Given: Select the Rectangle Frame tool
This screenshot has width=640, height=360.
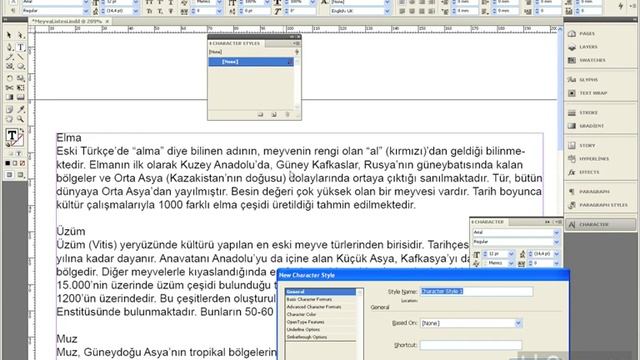Looking at the screenshot, I should coord(9,66).
